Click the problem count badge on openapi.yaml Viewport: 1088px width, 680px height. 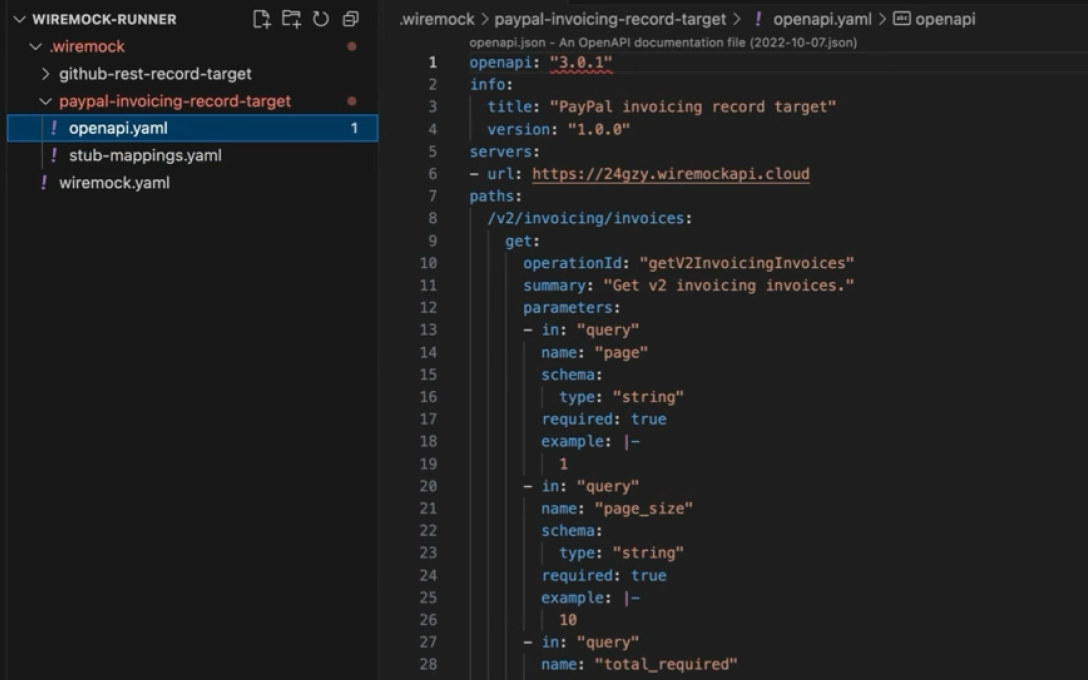click(354, 128)
